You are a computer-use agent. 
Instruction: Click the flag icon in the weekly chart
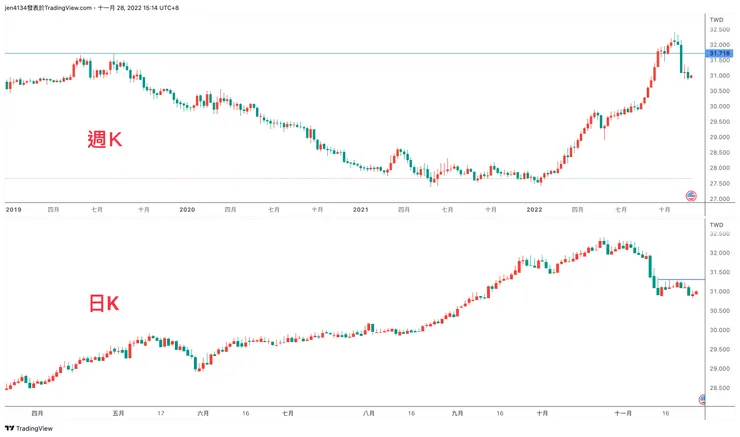691,196
